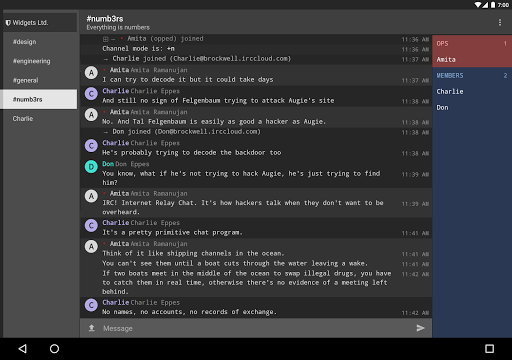Focus the Message input field
The image size is (512, 360).
[x=256, y=328]
